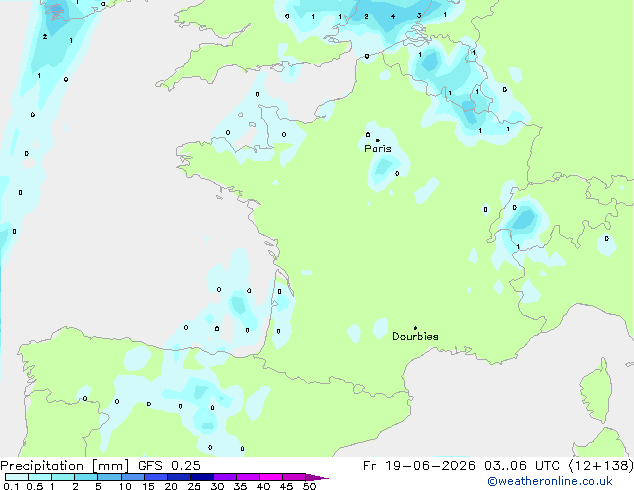Select the 0.1 to 0.5 mm legend swatch
This screenshot has height=490, width=634.
[17, 477]
